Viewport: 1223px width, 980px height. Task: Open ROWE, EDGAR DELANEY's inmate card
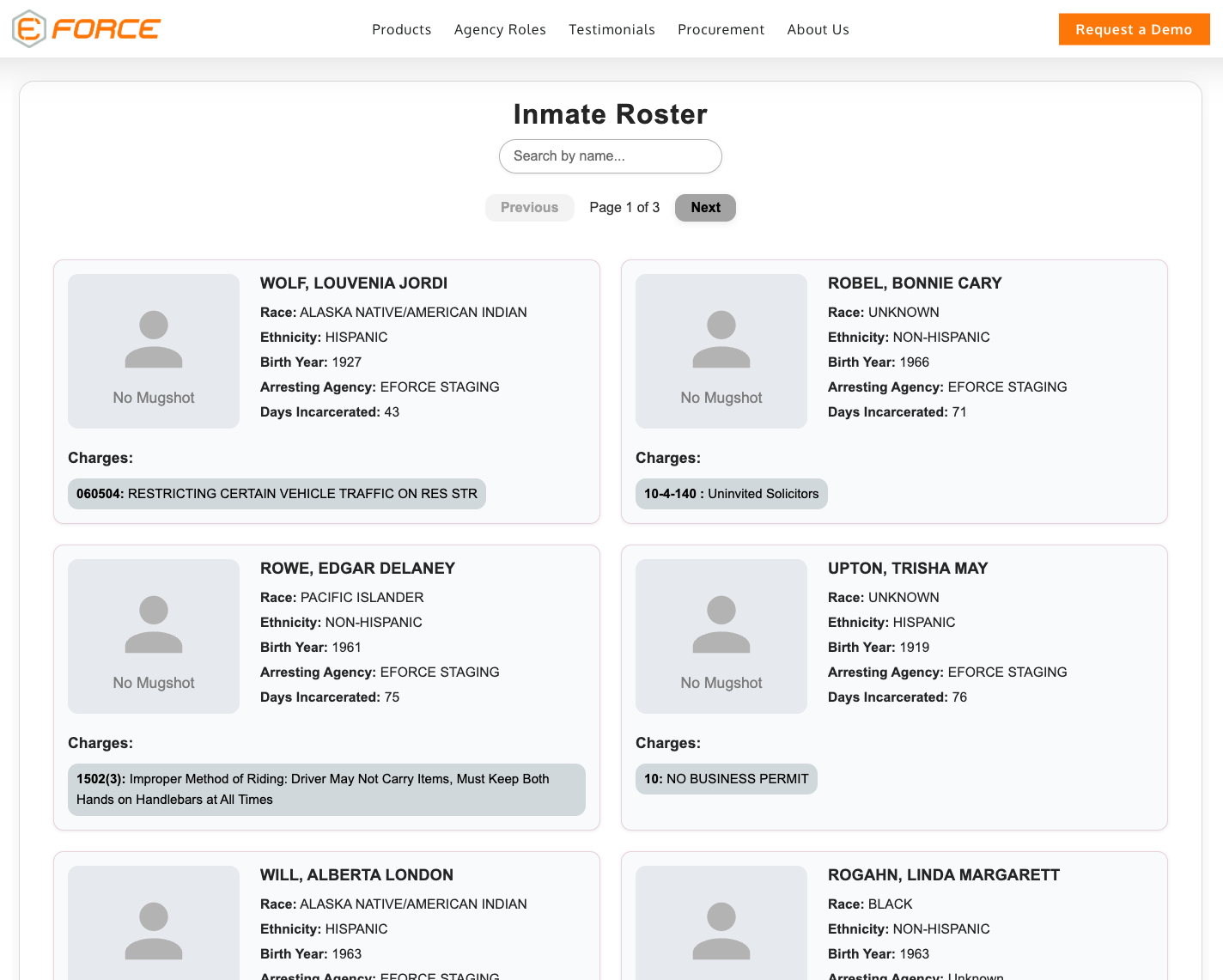(x=326, y=687)
